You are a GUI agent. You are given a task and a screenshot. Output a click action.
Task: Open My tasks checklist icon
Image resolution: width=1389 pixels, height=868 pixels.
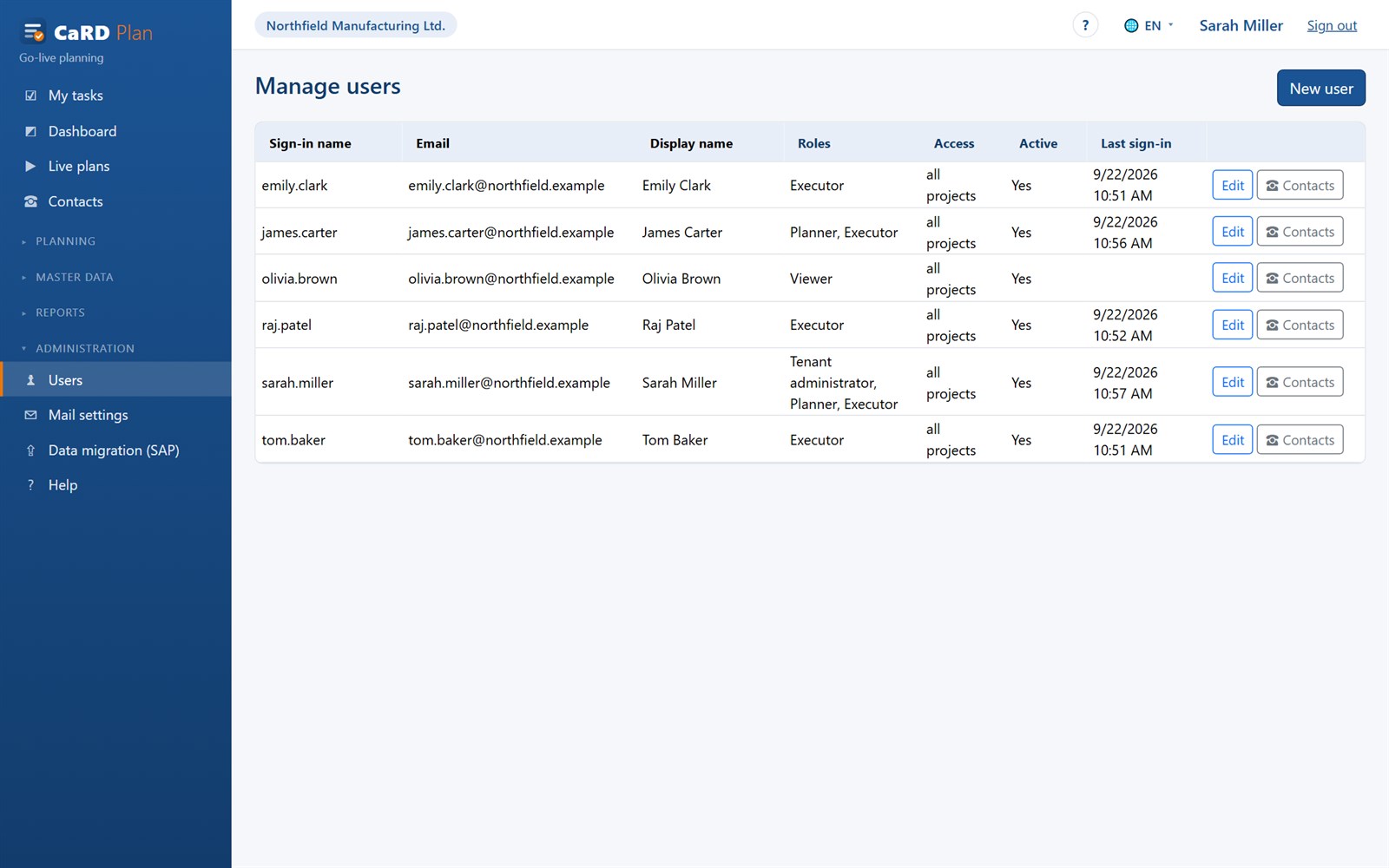(31, 95)
